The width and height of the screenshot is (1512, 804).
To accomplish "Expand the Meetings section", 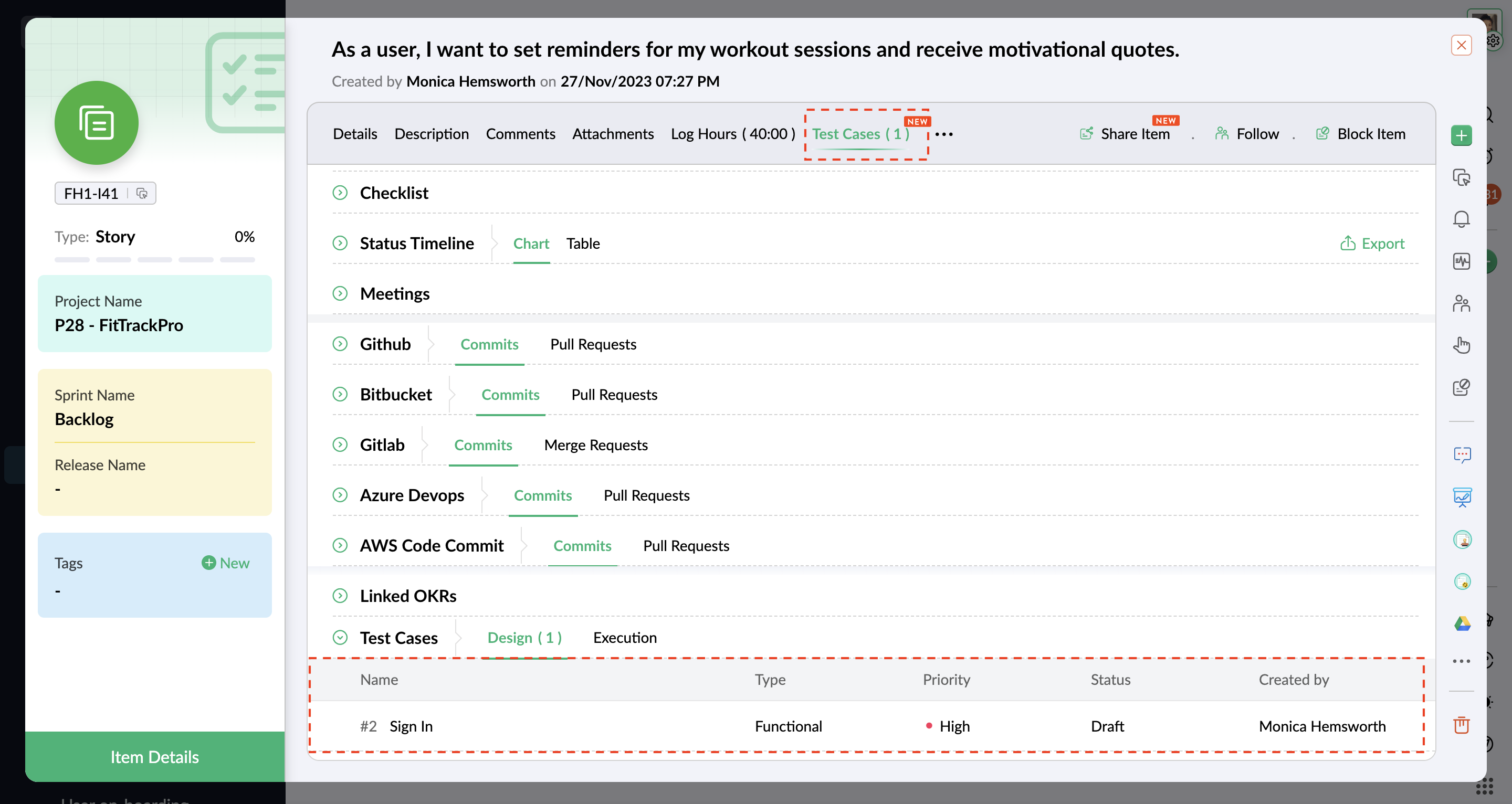I will tap(340, 293).
